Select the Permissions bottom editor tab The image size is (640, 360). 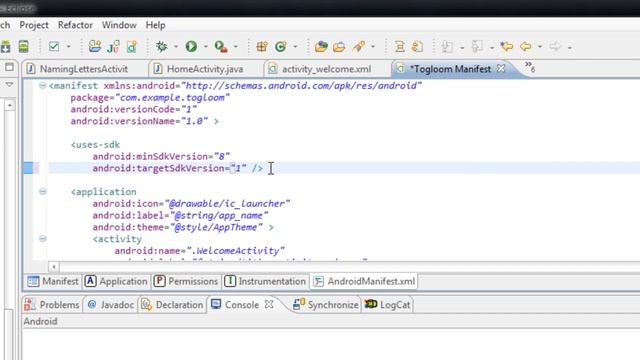click(186, 281)
